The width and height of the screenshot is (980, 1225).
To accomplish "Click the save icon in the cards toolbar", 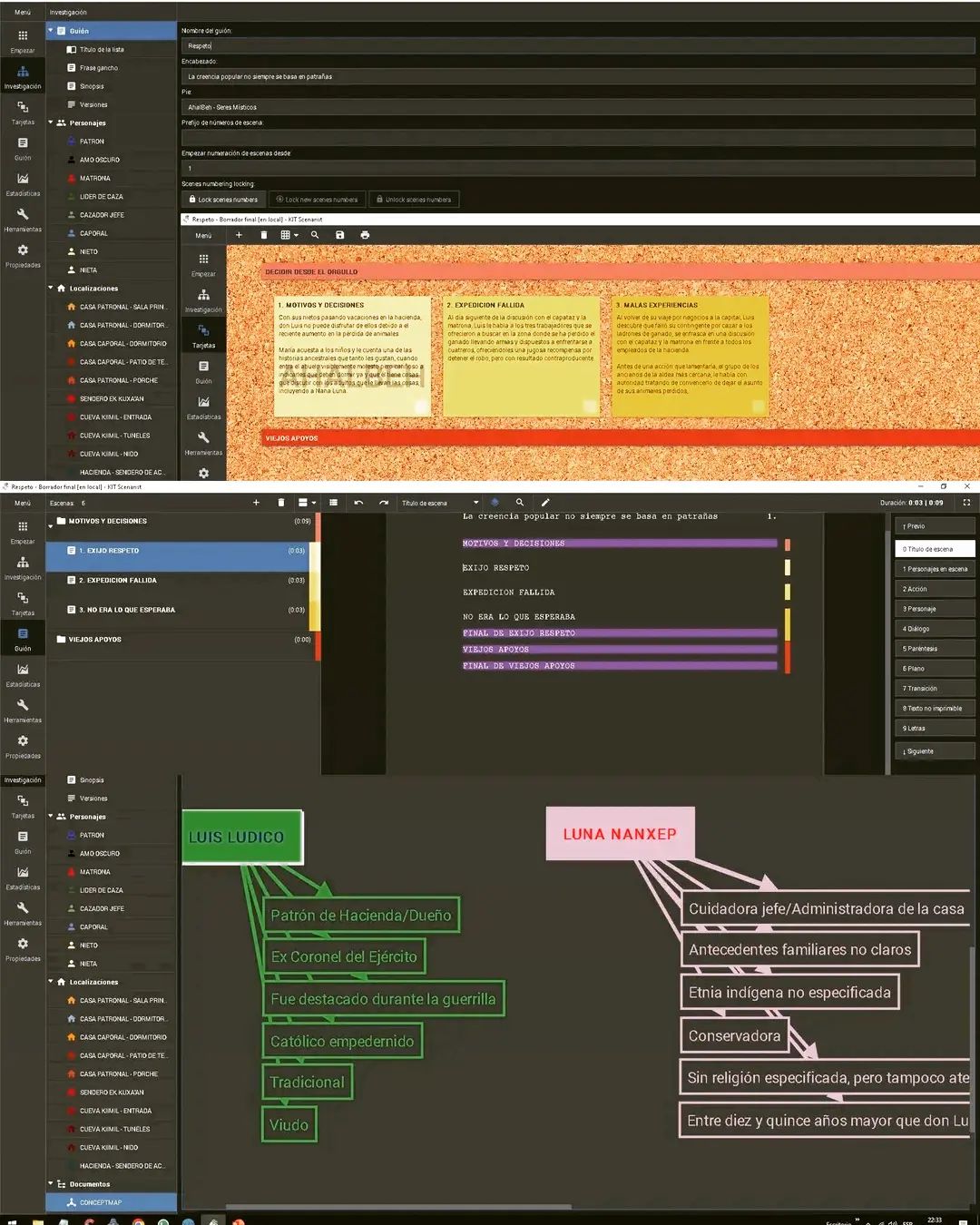I will click(x=340, y=235).
